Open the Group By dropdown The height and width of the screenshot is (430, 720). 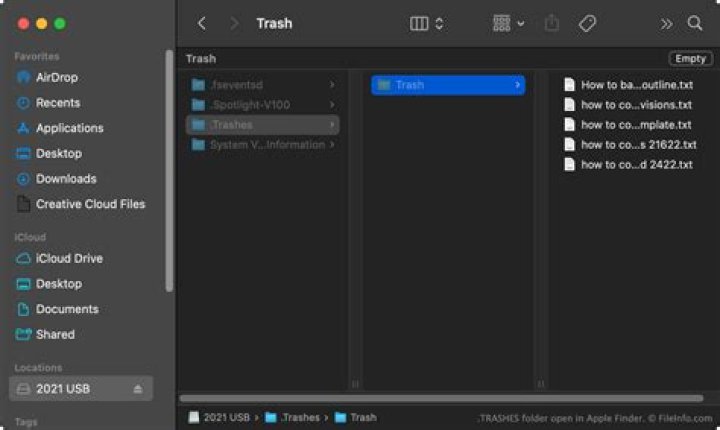click(508, 23)
